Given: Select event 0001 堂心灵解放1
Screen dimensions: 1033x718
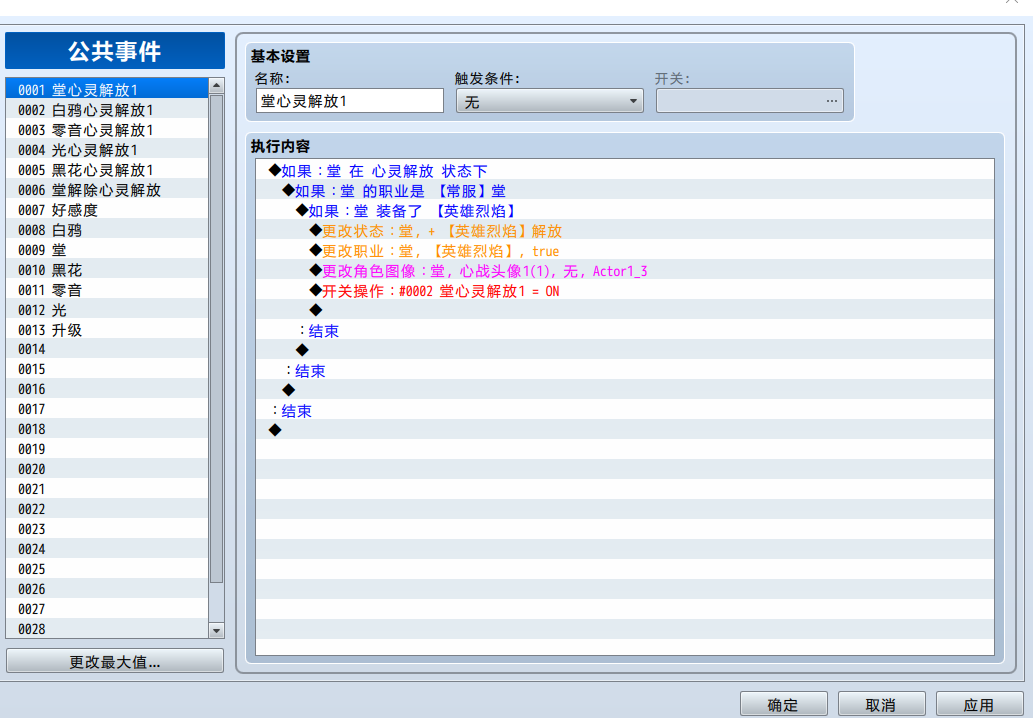Looking at the screenshot, I should pos(107,90).
